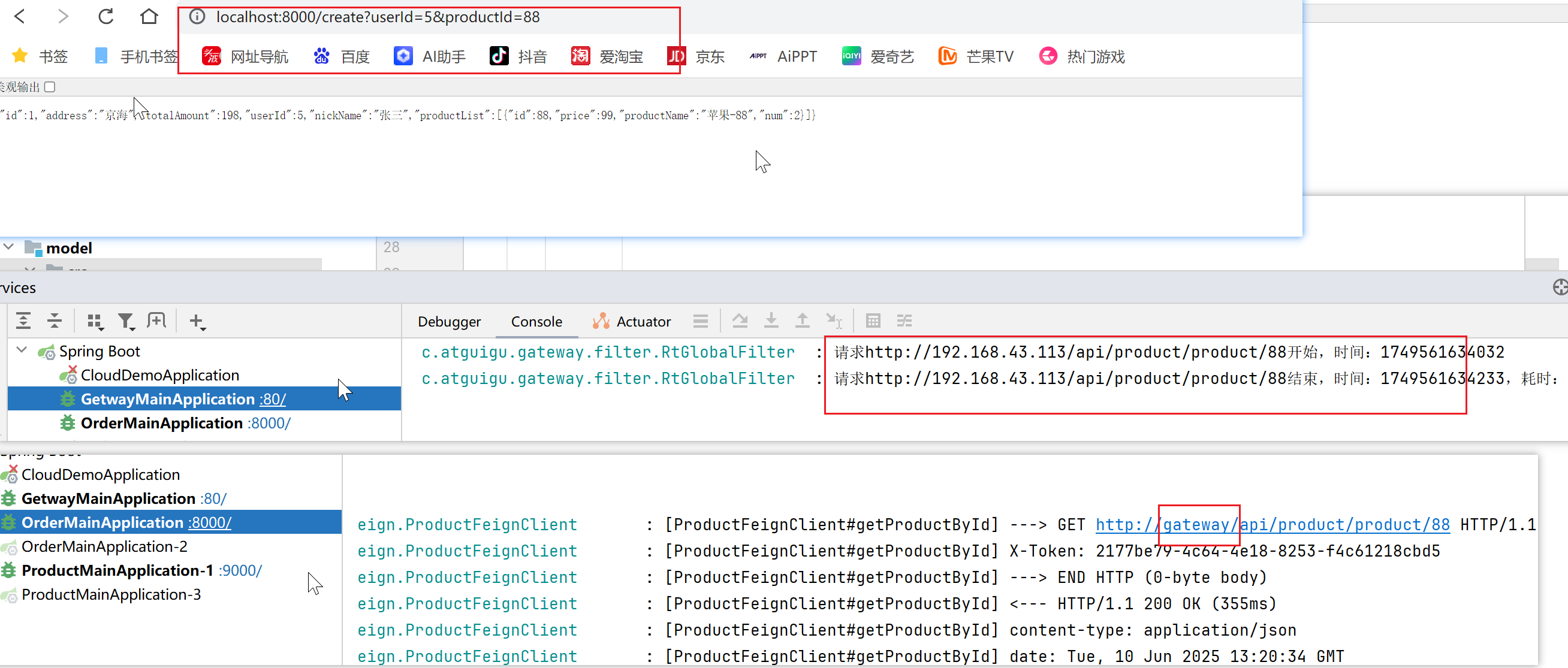Image resolution: width=1568 pixels, height=668 pixels.
Task: Select highlighted OrderMainApplication in lower tree
Action: (102, 522)
